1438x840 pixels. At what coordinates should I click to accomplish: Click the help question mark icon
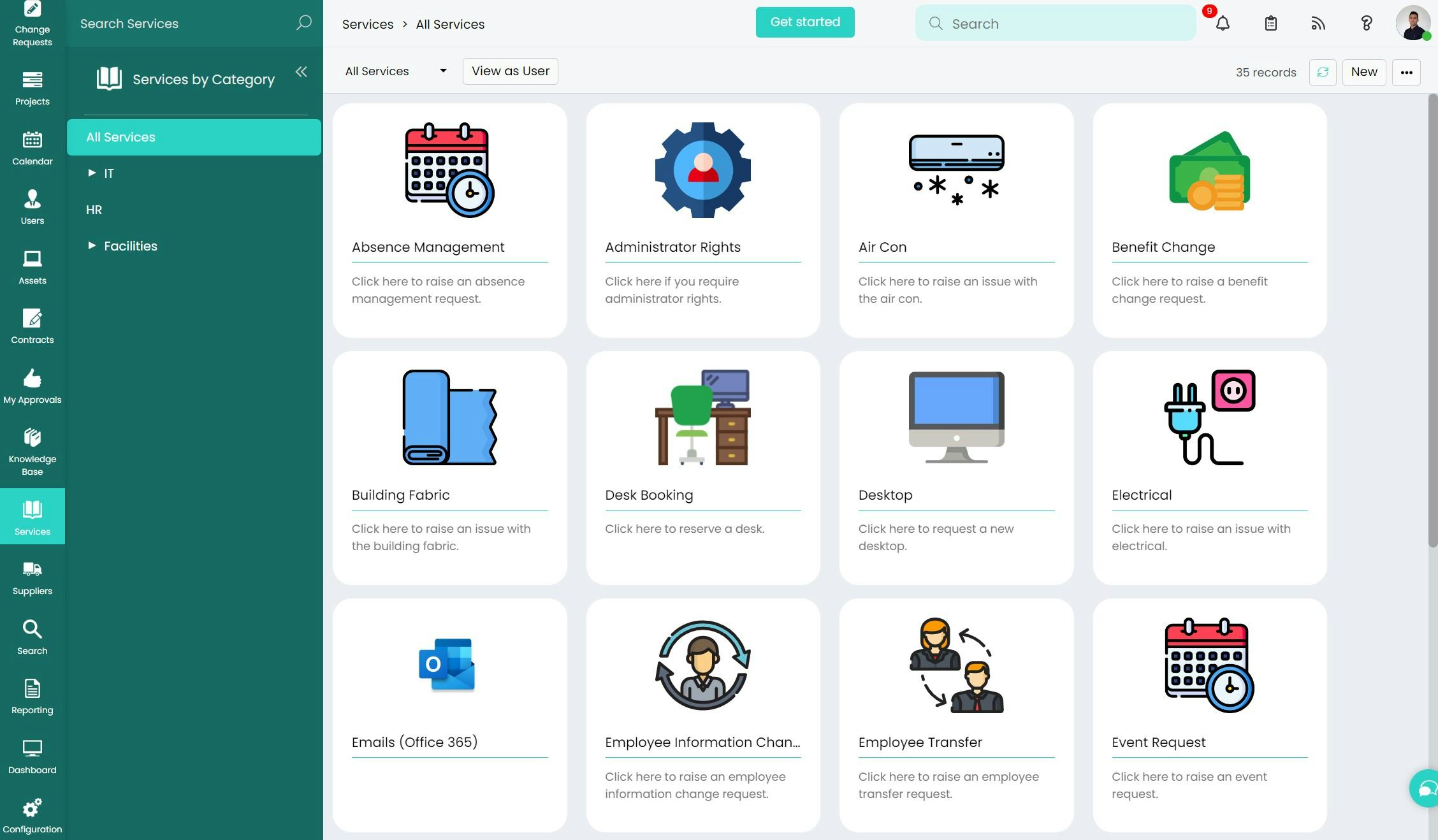click(1366, 24)
